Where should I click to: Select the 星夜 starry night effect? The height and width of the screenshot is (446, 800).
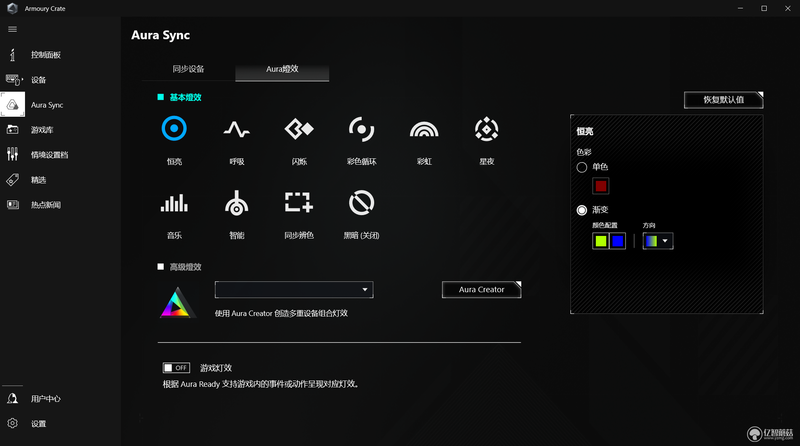pyautogui.click(x=487, y=129)
